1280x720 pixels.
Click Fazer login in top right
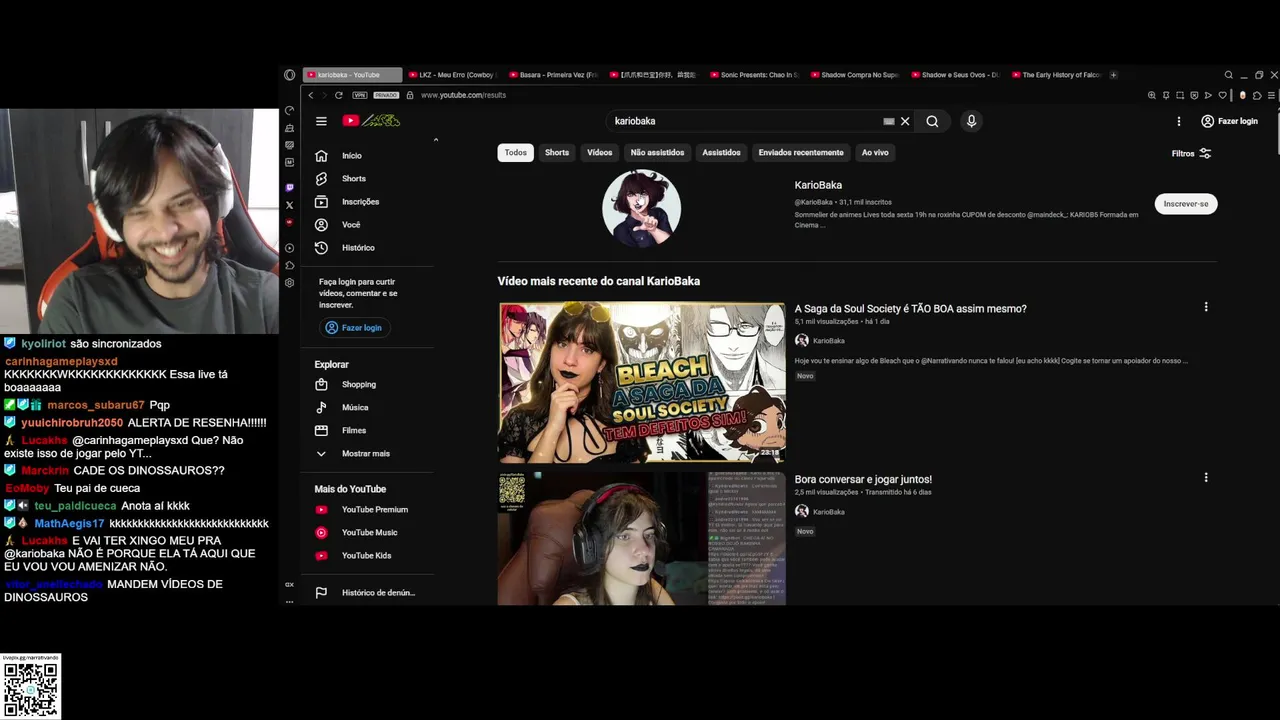coord(1230,121)
